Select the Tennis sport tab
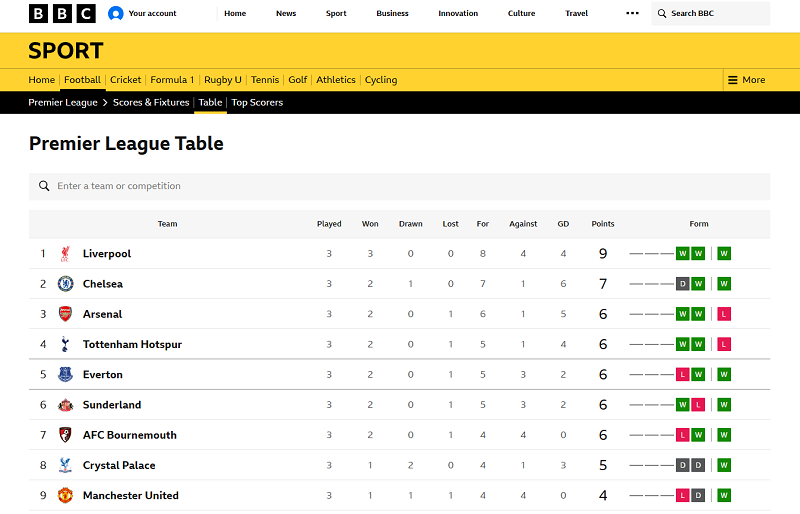Screen dimensions: 800x514 [265, 80]
